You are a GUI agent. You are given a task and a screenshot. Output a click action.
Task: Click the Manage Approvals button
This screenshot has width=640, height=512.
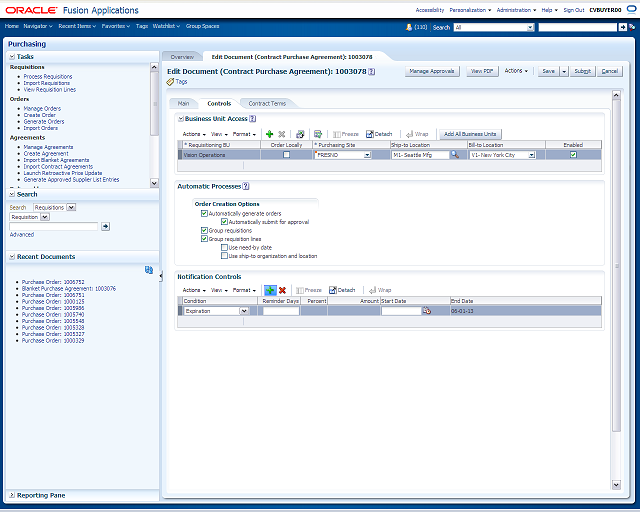click(x=432, y=71)
